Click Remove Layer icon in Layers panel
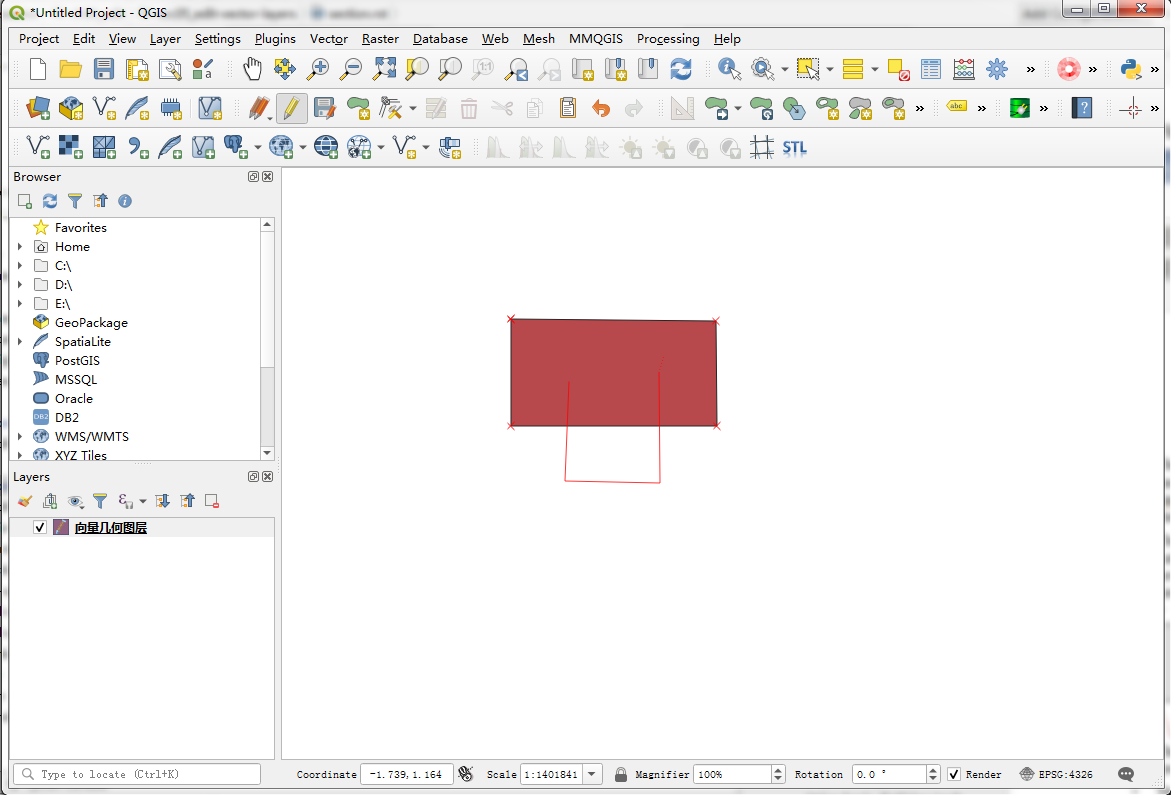1171x795 pixels. pyautogui.click(x=212, y=501)
